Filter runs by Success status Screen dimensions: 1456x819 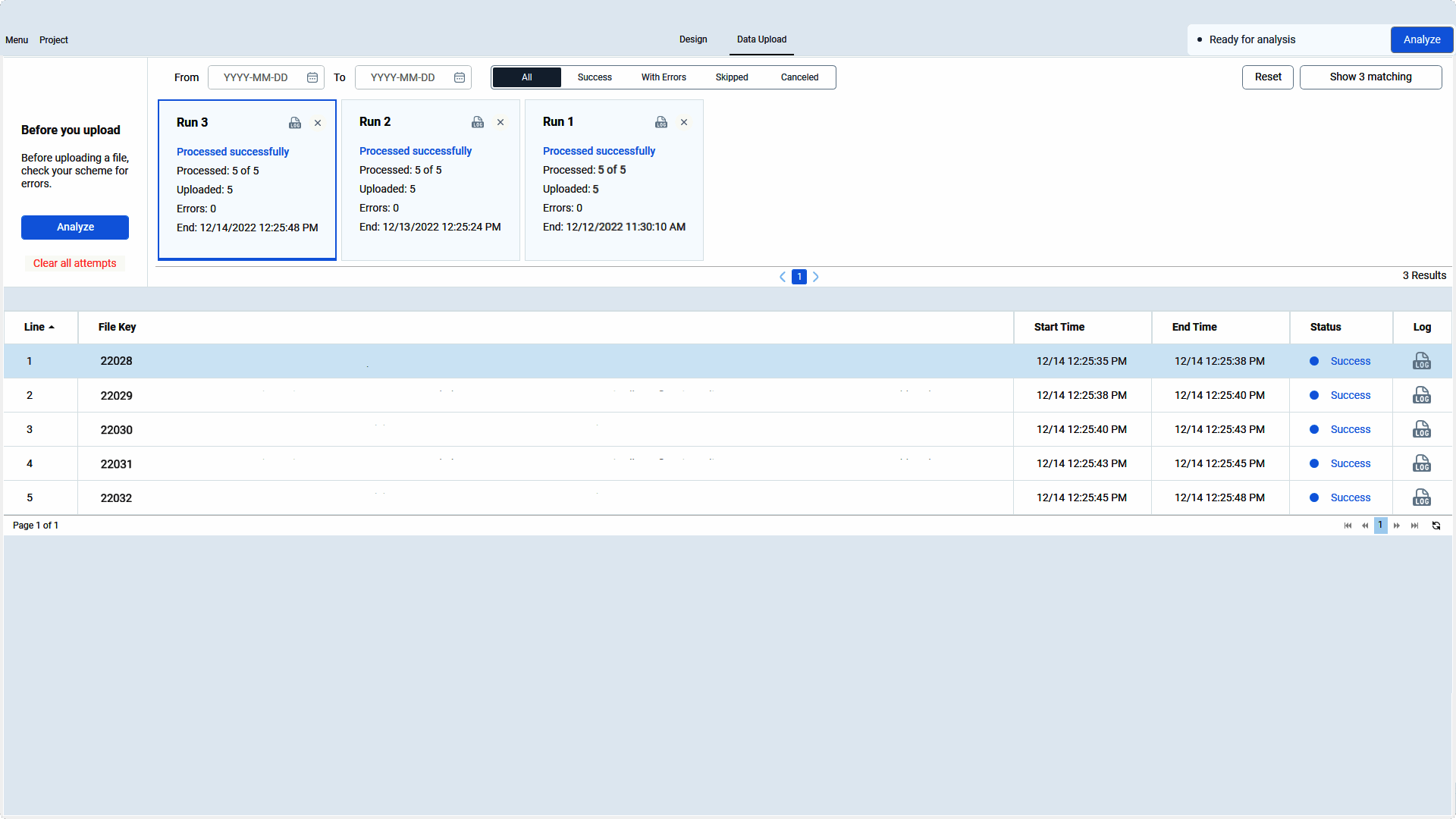(595, 77)
